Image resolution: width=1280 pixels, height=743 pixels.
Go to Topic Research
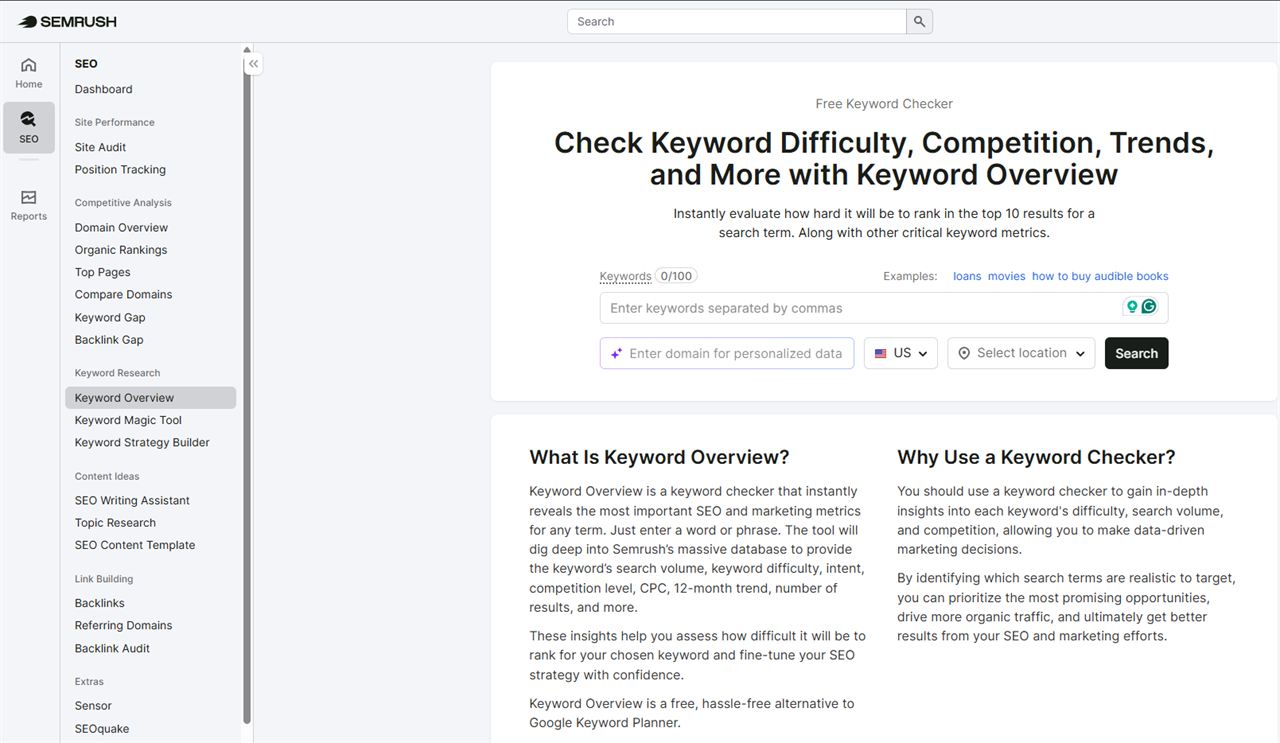tap(115, 522)
